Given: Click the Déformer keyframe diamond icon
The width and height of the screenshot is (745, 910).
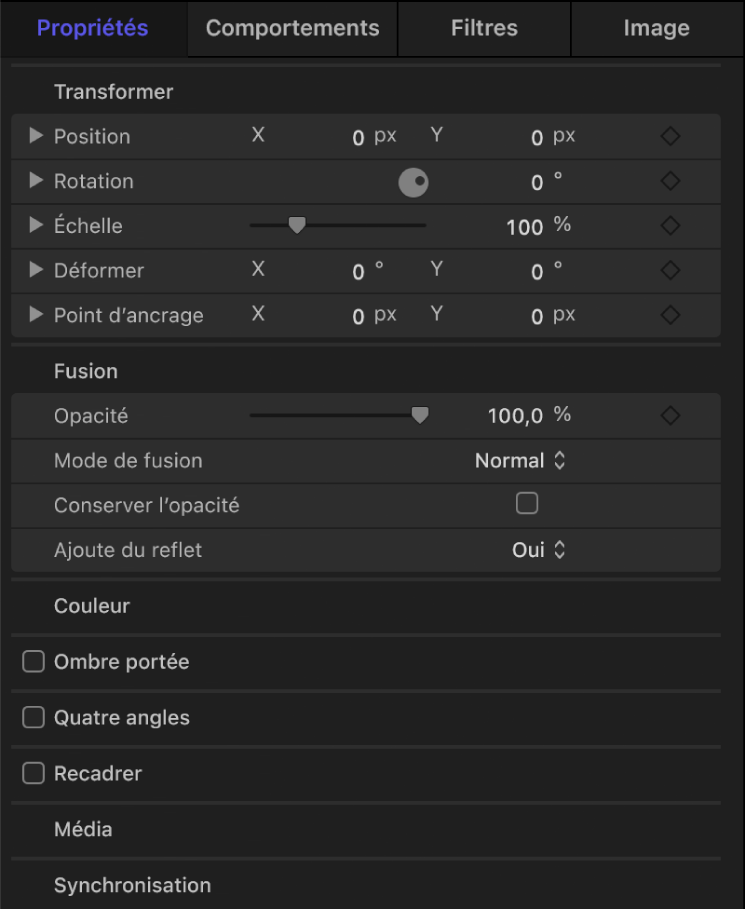Looking at the screenshot, I should pos(670,270).
